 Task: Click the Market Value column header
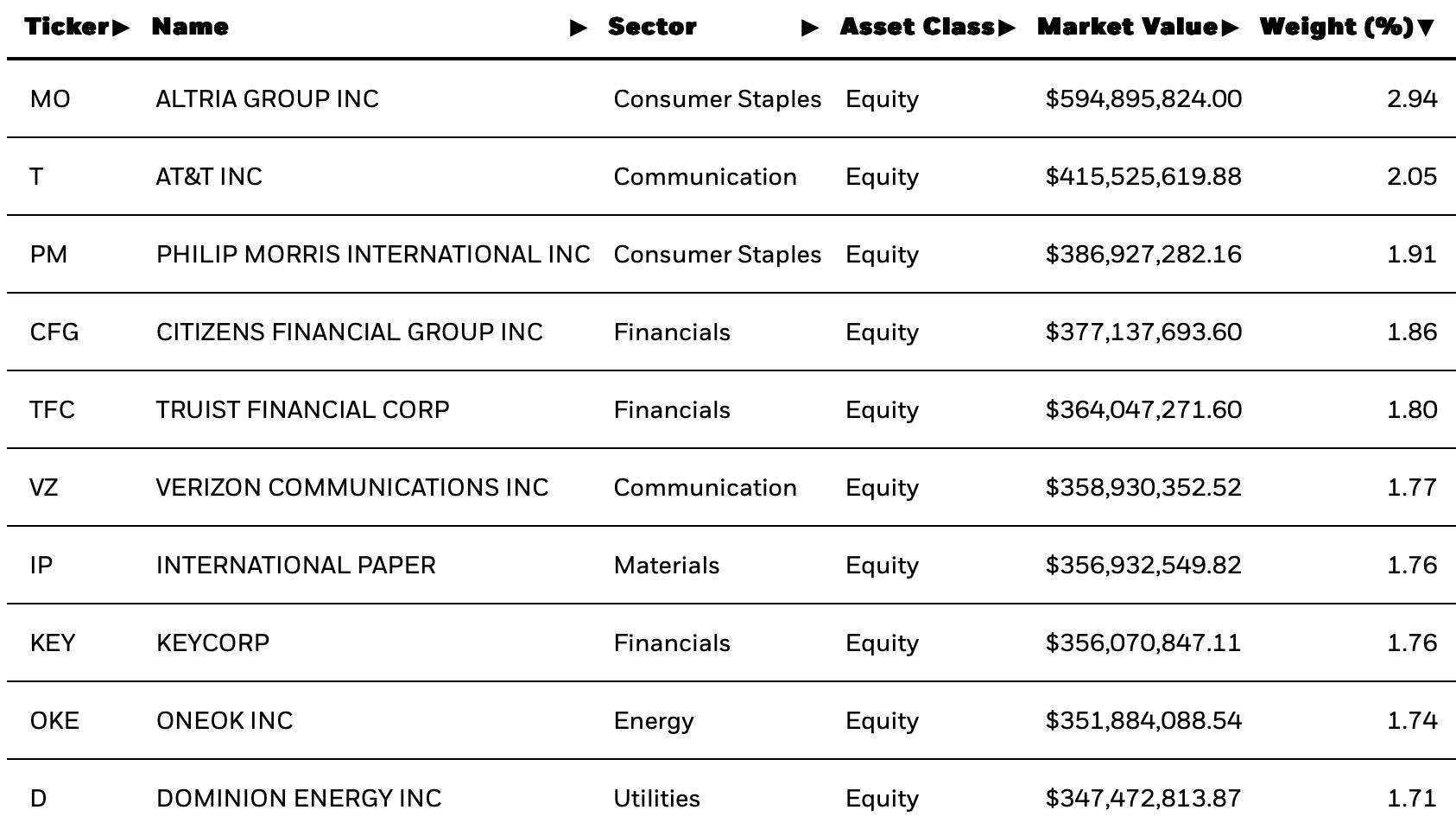pos(1127,27)
